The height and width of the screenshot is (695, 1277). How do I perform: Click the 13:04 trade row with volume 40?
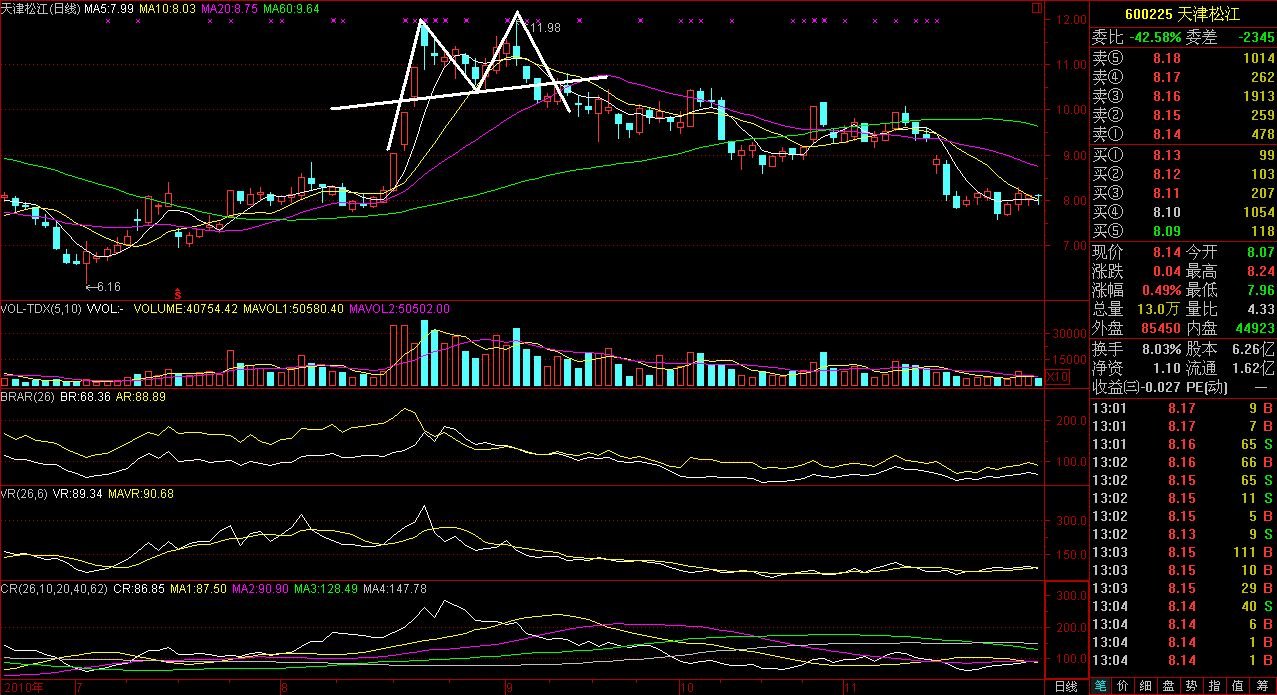(1183, 606)
